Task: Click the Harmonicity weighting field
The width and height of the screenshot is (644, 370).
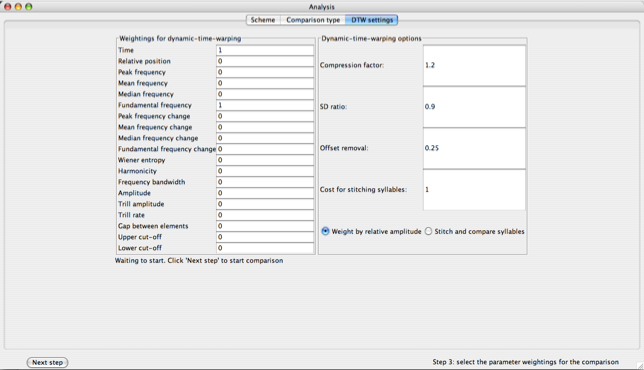Action: coord(265,171)
